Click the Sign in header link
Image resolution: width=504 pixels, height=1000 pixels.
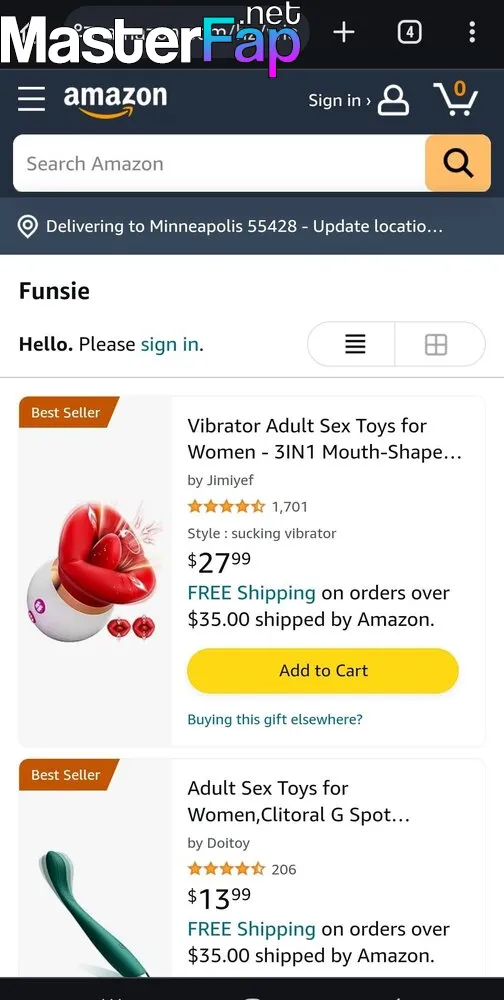click(x=339, y=100)
